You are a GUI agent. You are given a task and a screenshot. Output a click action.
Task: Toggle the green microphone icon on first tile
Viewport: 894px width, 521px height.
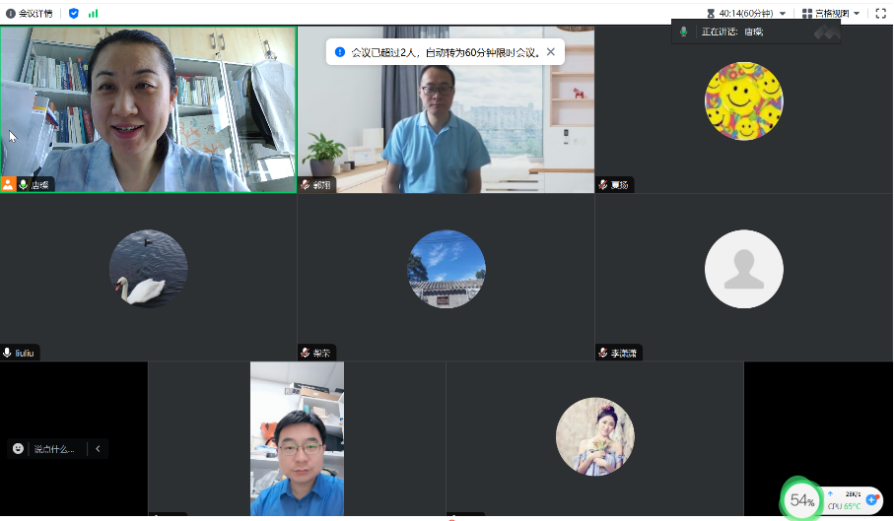click(x=22, y=184)
